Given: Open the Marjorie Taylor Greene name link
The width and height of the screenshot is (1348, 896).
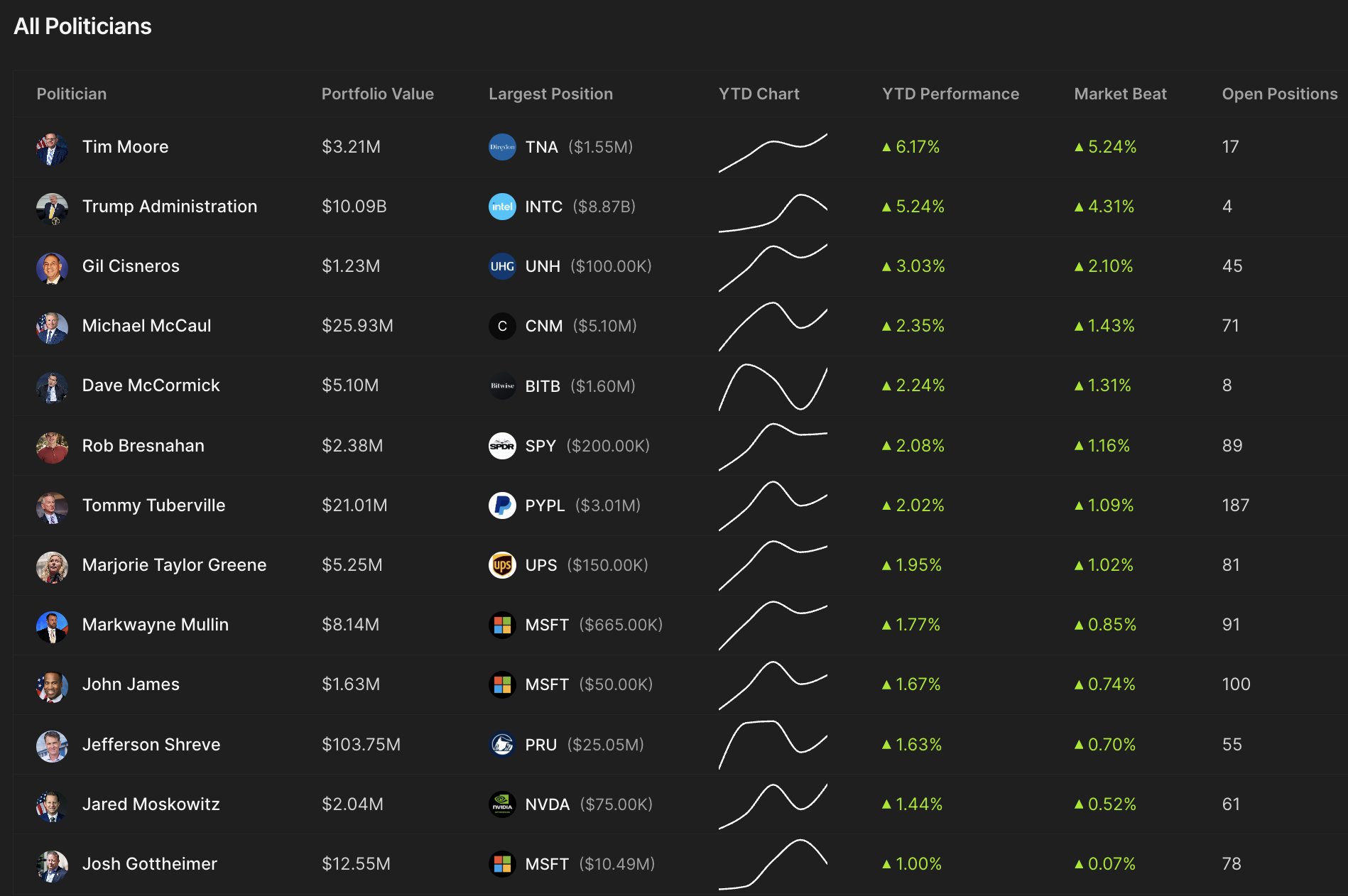Looking at the screenshot, I should point(175,565).
